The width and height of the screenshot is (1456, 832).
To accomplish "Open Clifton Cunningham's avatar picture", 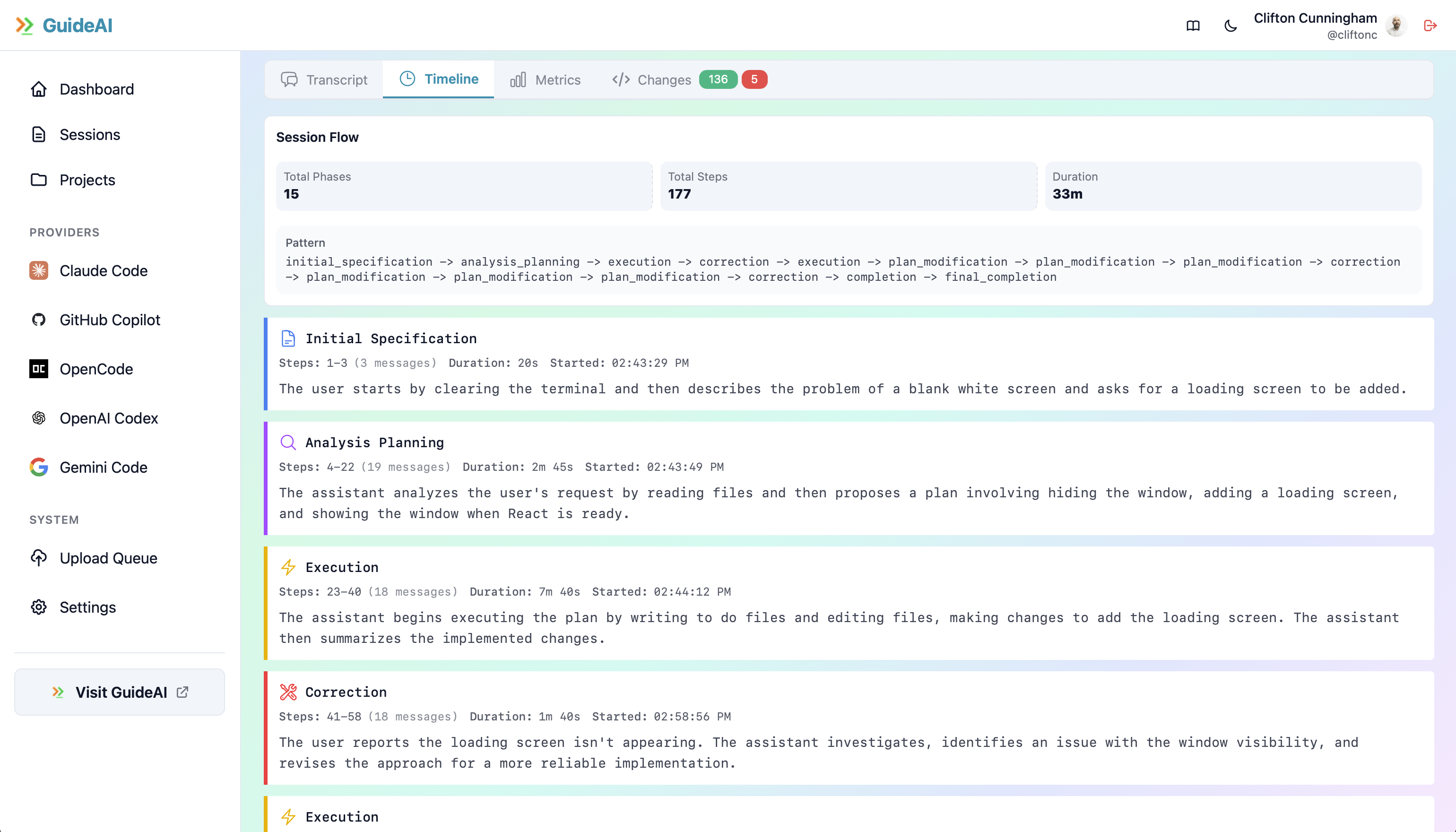I will (x=1396, y=26).
